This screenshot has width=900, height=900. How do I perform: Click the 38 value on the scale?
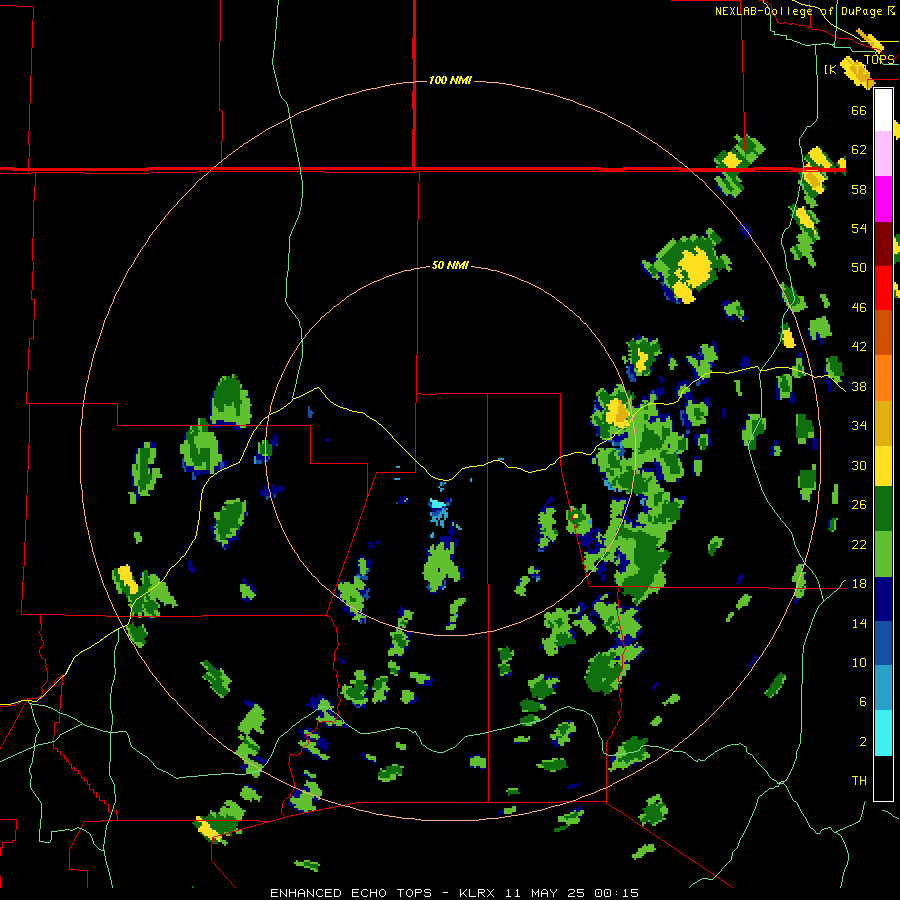pyautogui.click(x=859, y=387)
